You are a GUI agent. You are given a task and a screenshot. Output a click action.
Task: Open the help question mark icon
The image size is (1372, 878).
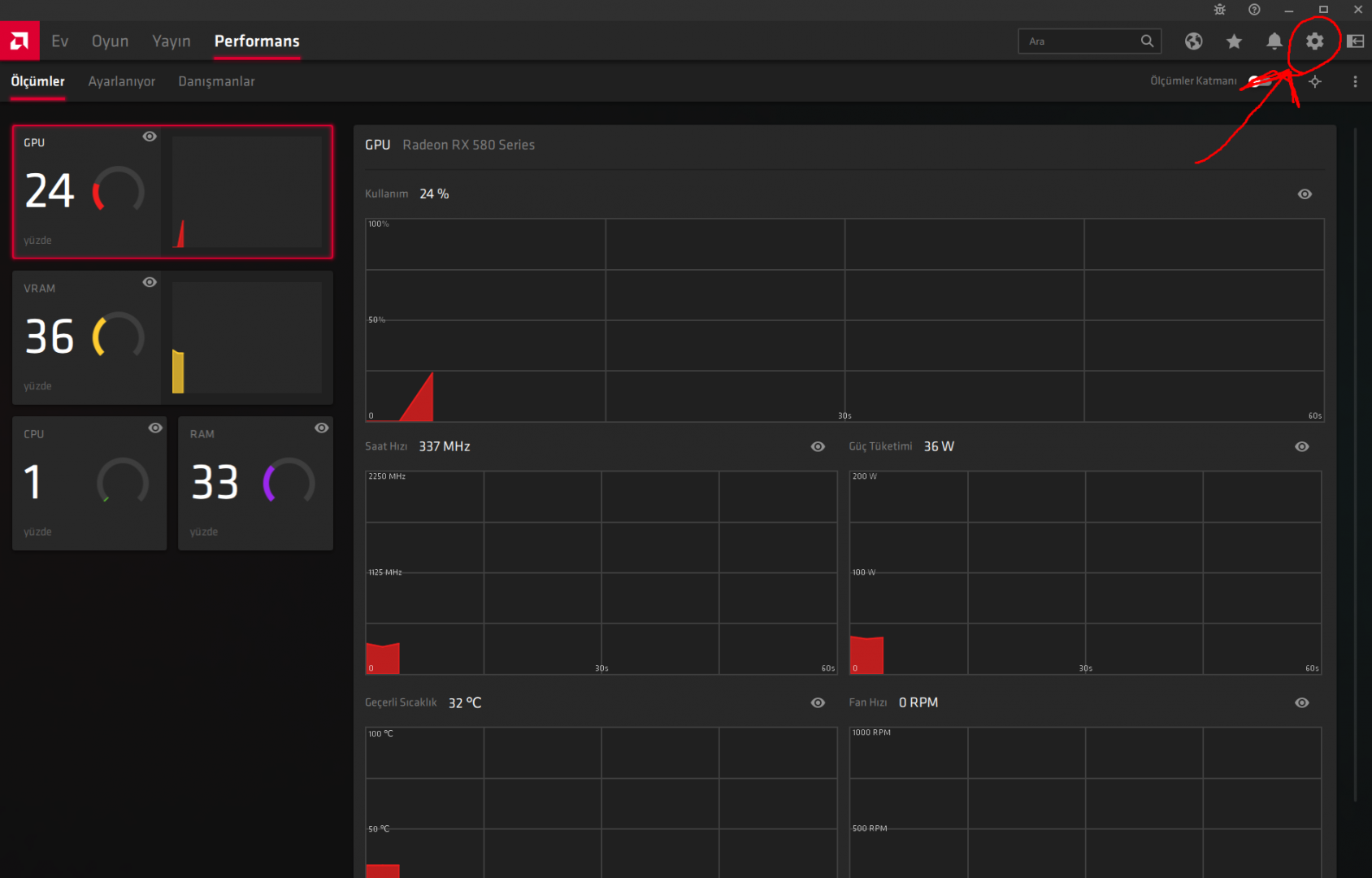pyautogui.click(x=1254, y=10)
